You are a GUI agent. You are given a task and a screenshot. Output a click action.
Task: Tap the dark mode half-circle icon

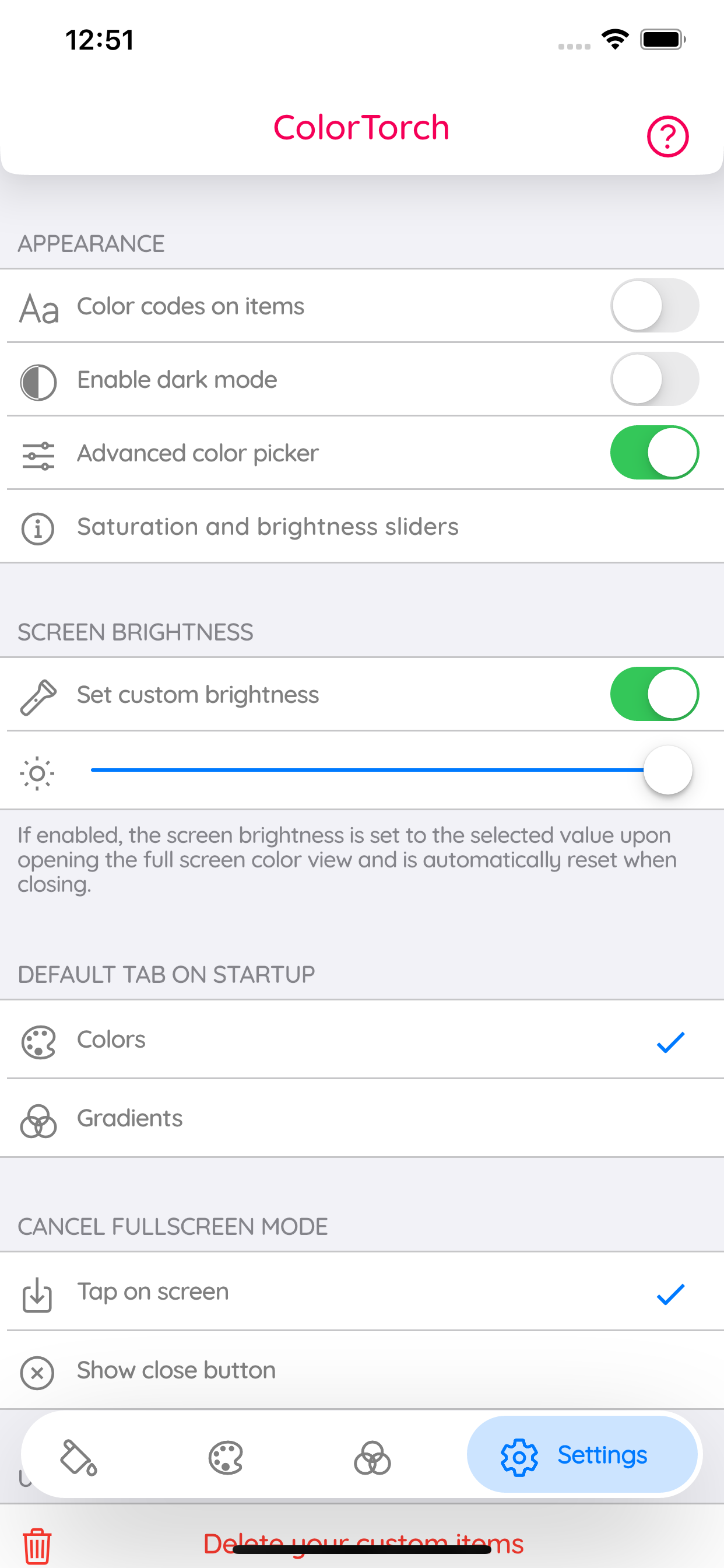(38, 379)
